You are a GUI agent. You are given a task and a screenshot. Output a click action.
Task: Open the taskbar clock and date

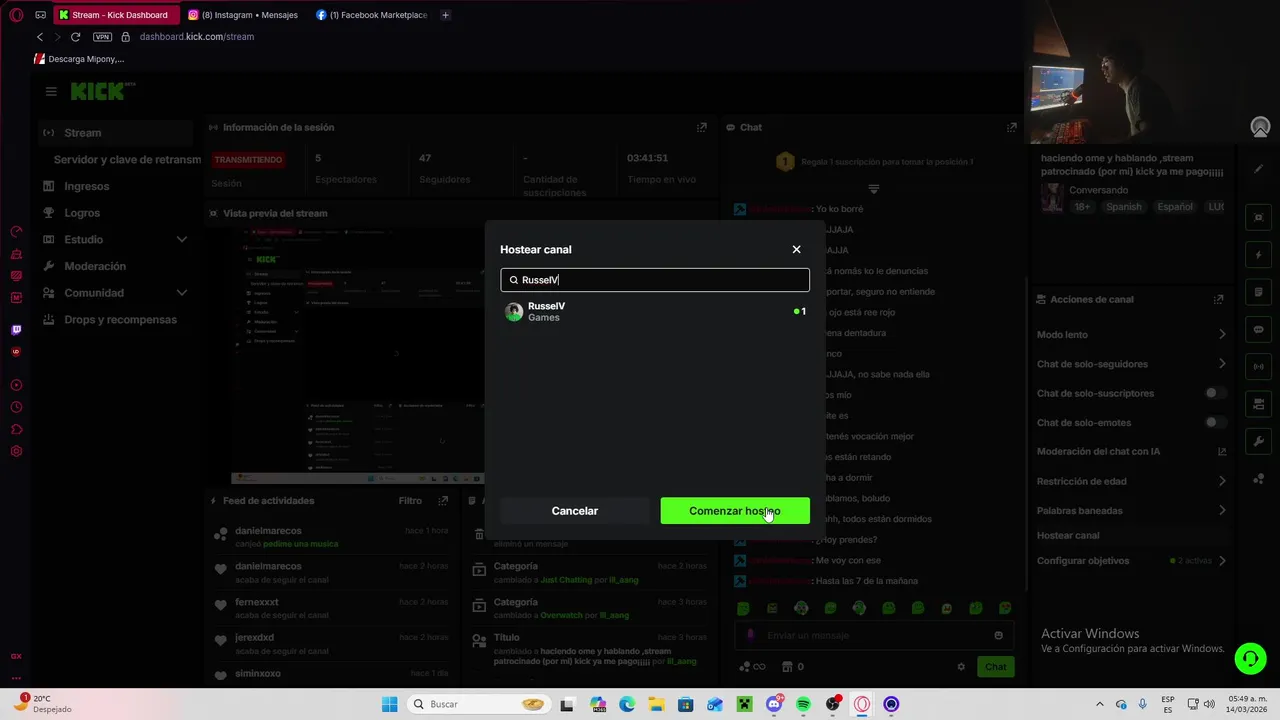point(1248,704)
